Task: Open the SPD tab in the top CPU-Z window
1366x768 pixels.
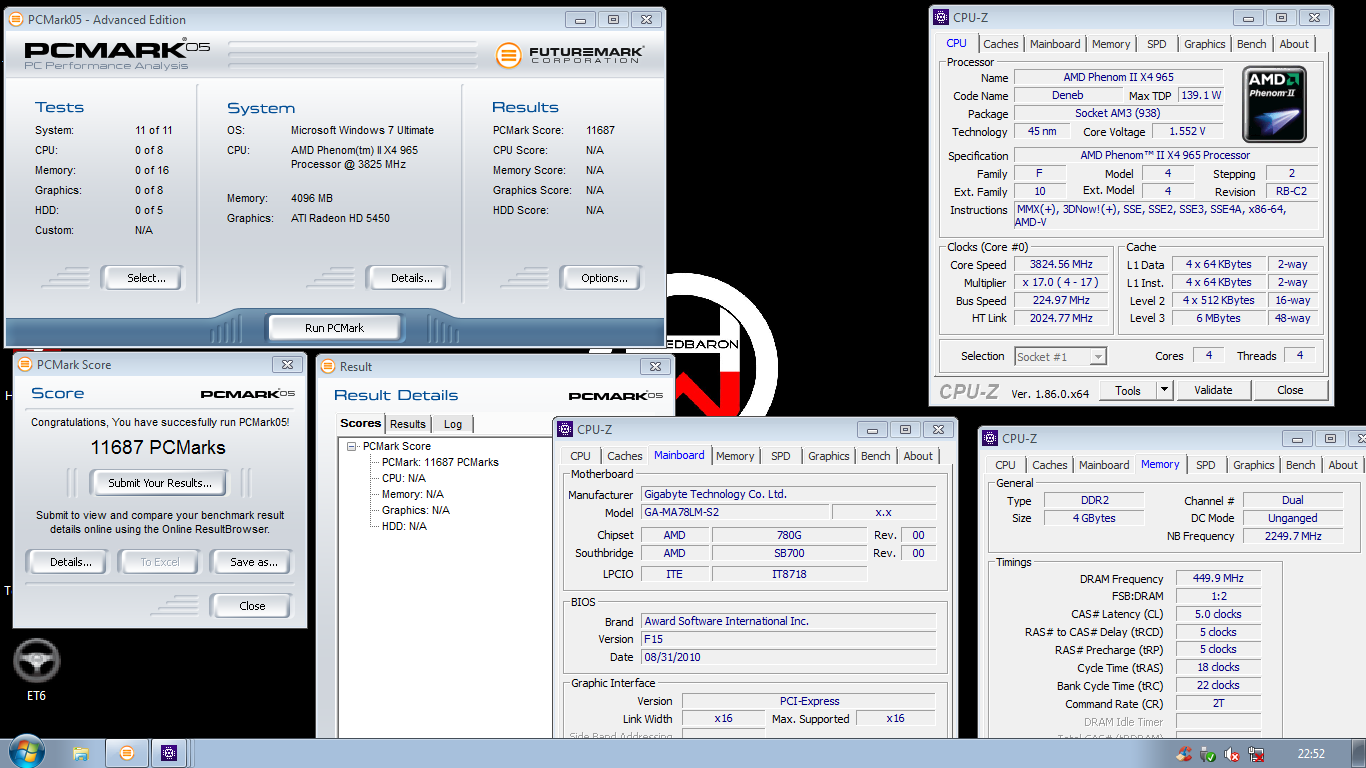Action: click(x=1156, y=44)
